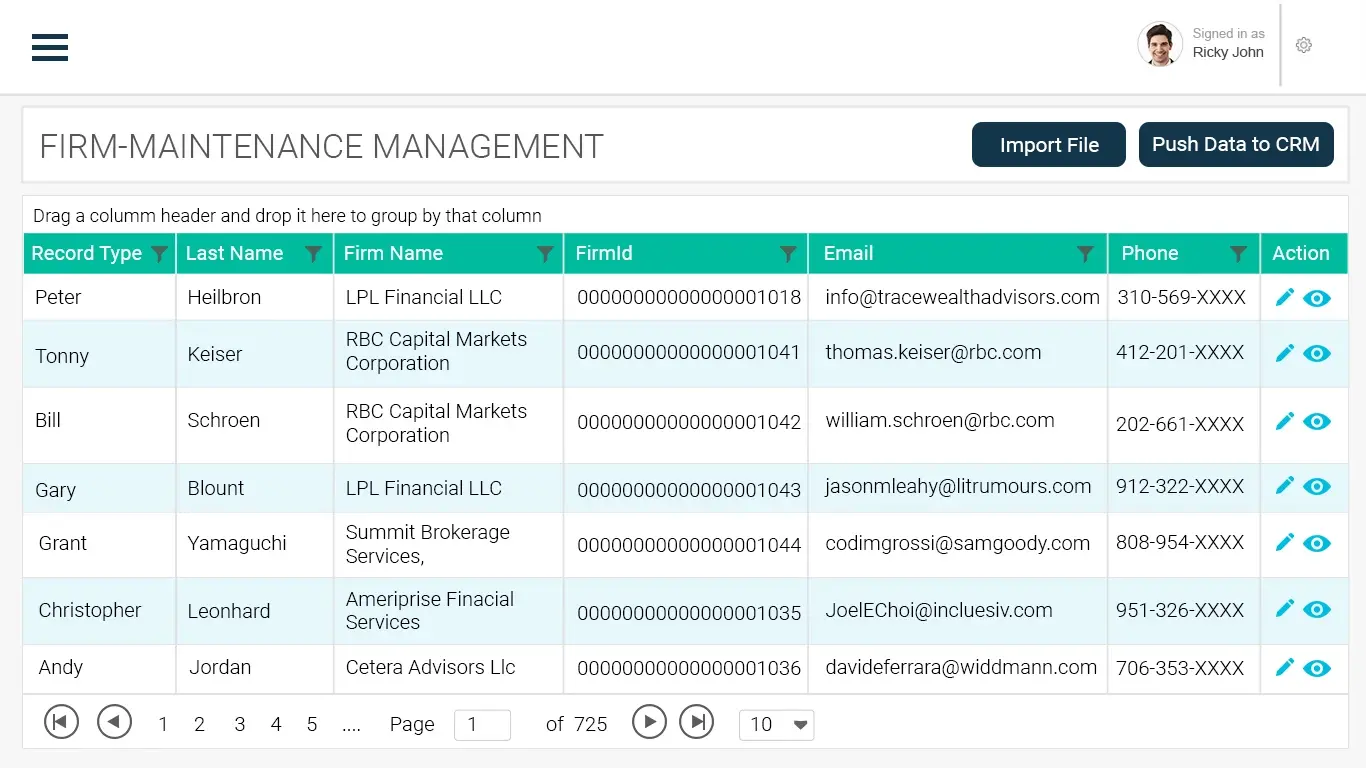Image resolution: width=1366 pixels, height=768 pixels.
Task: Click the settings gear icon
Action: 1303,45
